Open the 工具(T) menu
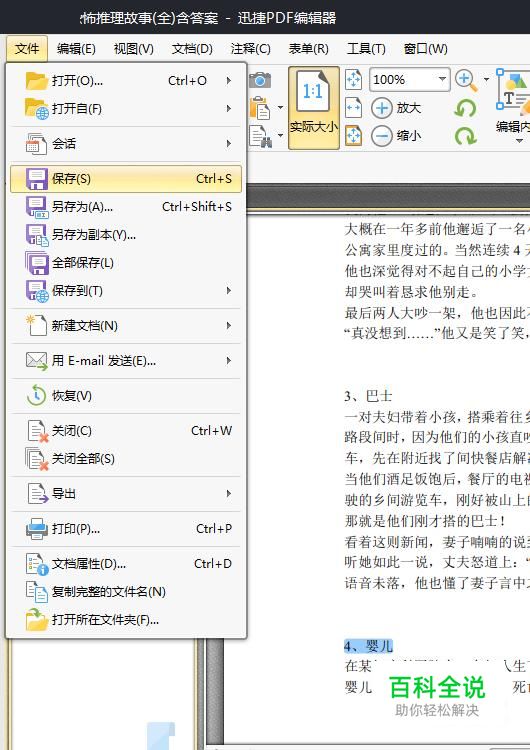 point(366,49)
